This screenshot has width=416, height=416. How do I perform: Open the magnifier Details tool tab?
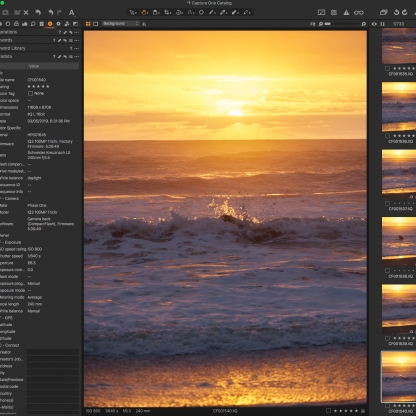pos(33,24)
